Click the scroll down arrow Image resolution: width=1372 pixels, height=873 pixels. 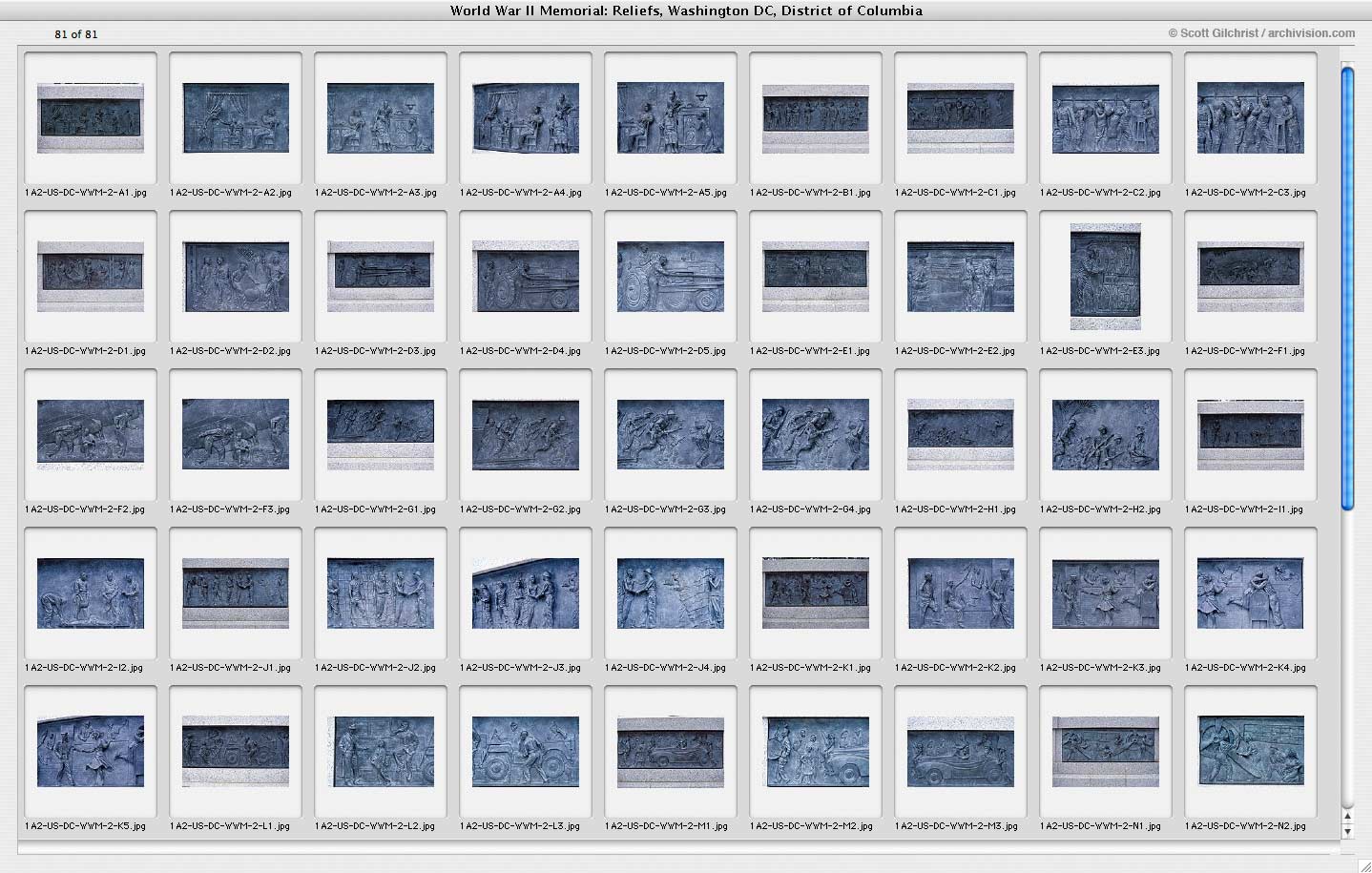tap(1347, 831)
